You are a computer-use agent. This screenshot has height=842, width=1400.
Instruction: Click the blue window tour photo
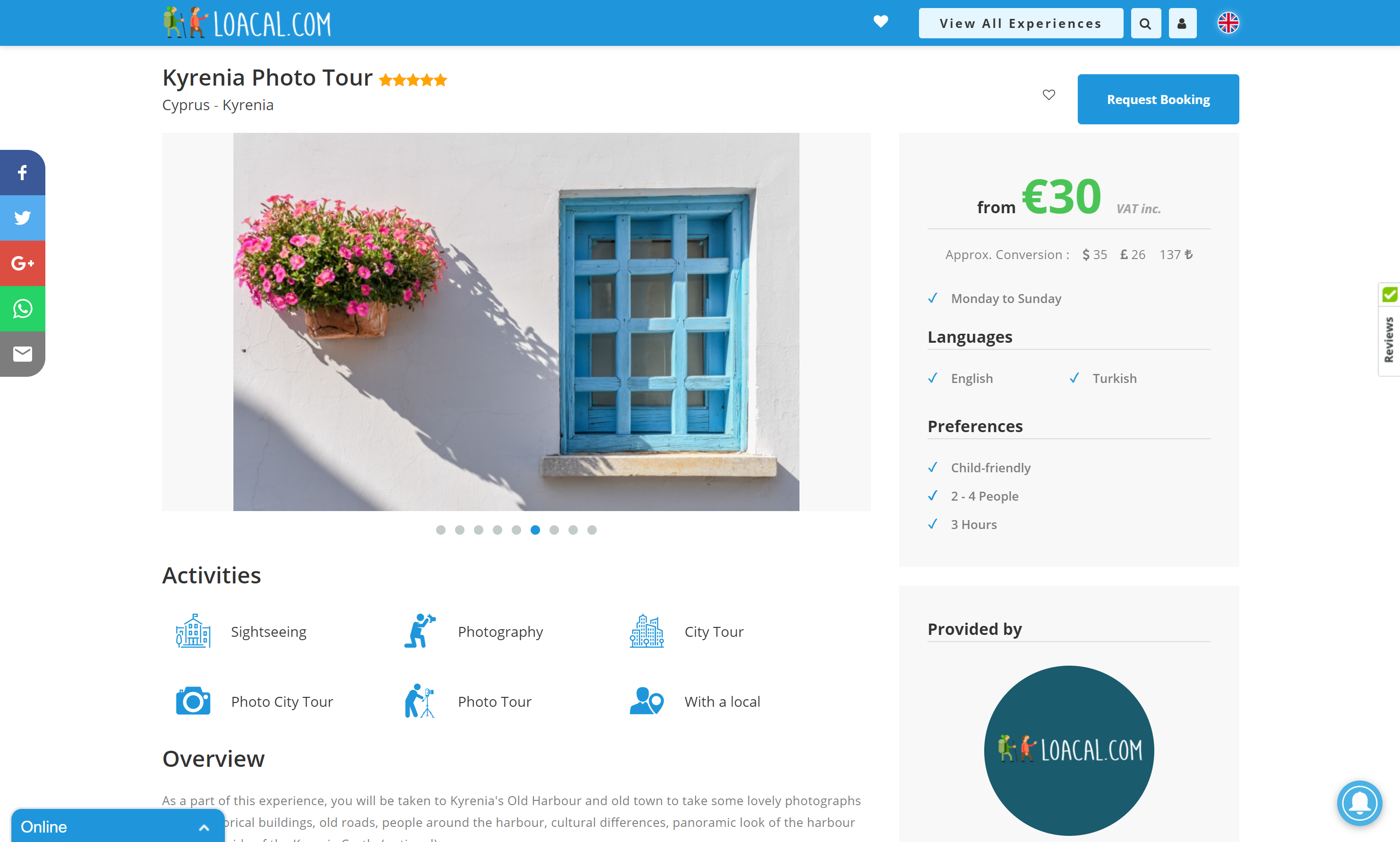pyautogui.click(x=516, y=321)
